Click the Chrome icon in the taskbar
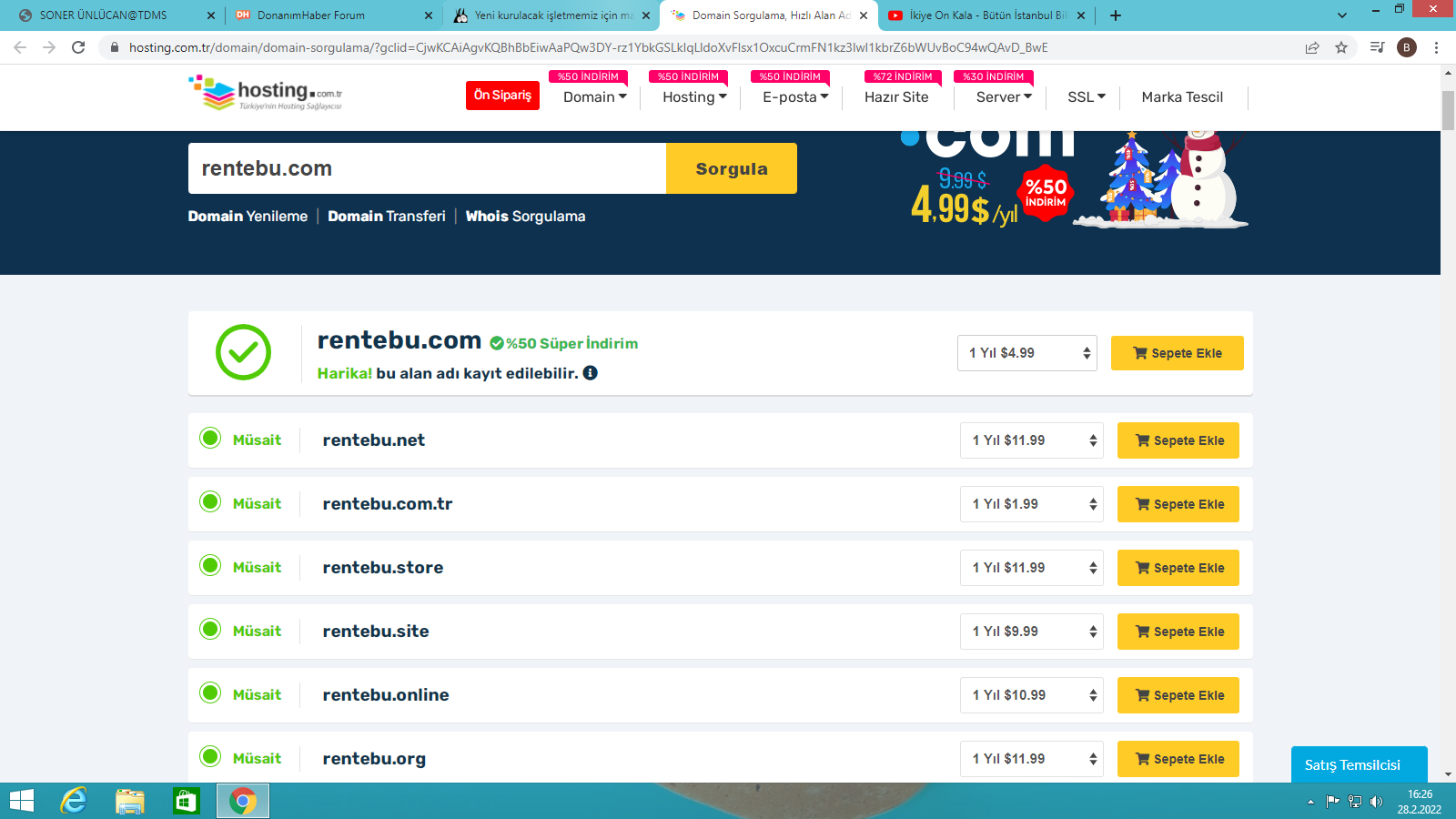This screenshot has width=1456, height=819. (x=242, y=801)
